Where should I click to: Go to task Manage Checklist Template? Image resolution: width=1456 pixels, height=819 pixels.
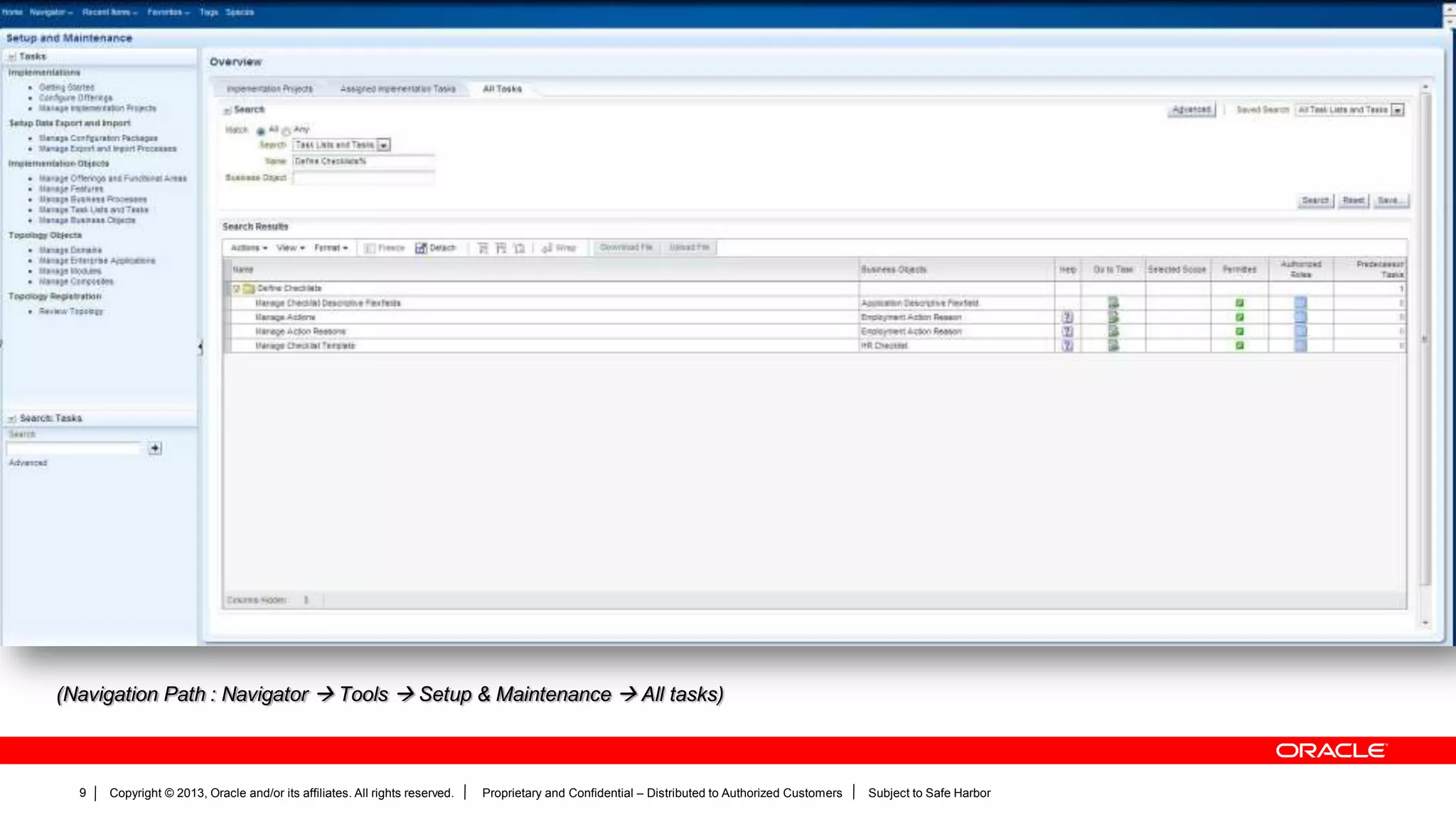click(x=1113, y=346)
